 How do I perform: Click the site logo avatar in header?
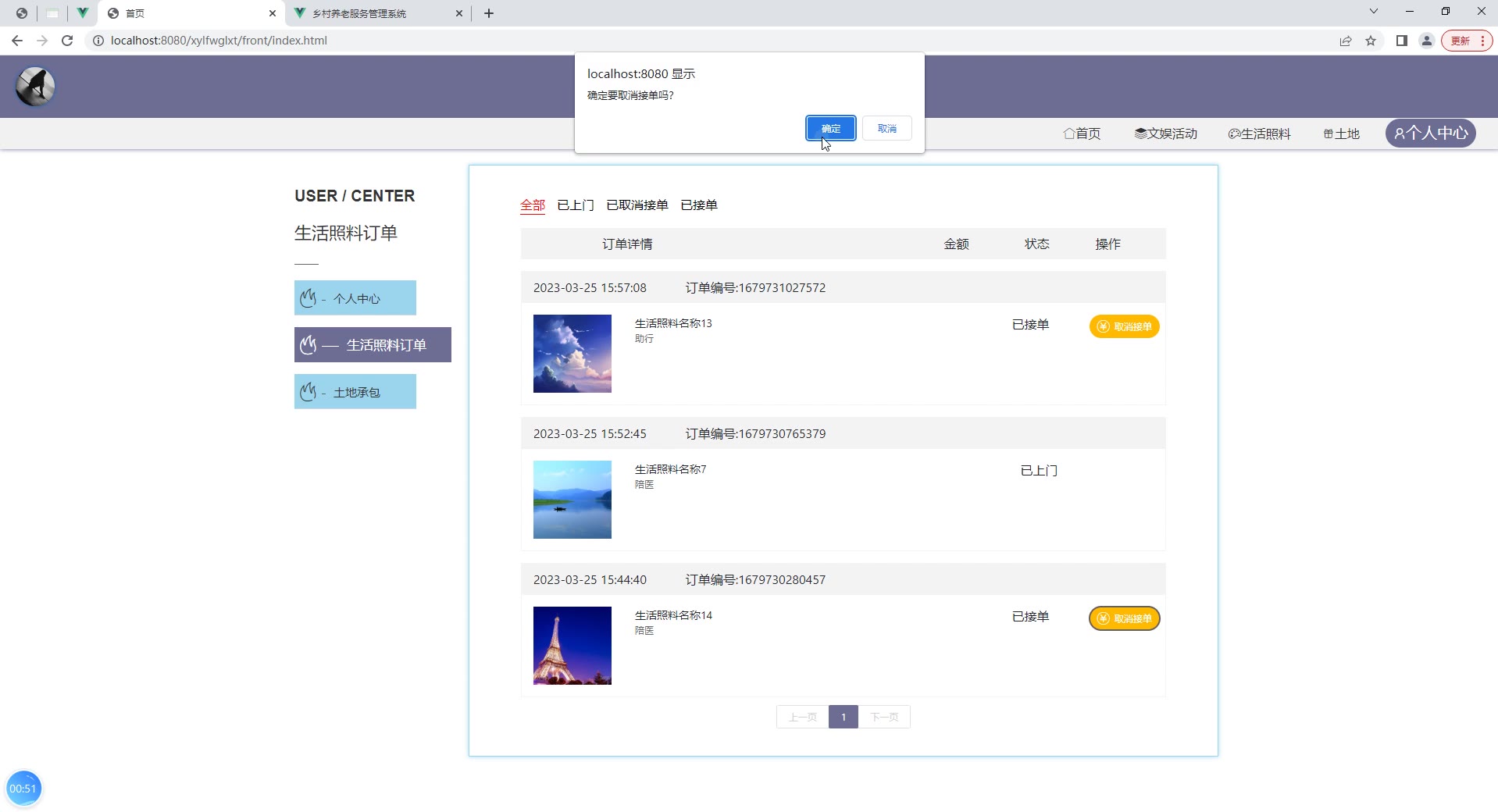pos(35,86)
